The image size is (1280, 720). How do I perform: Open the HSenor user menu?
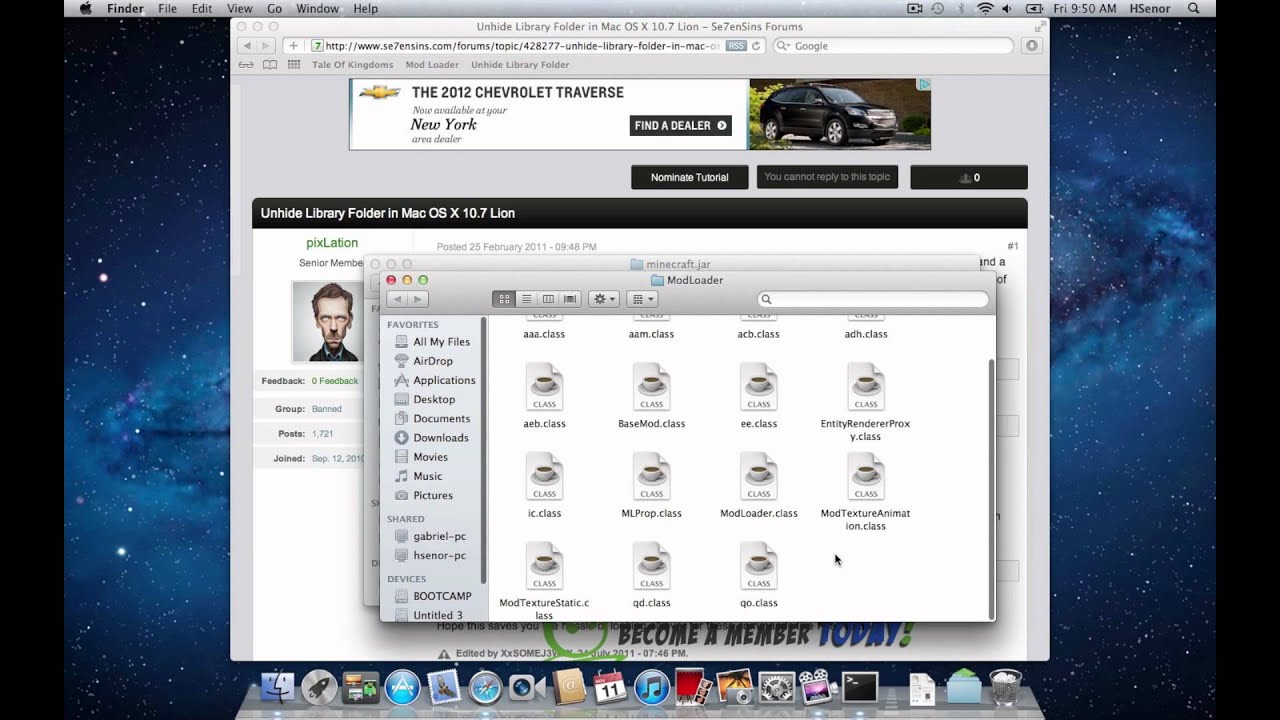(x=1150, y=8)
